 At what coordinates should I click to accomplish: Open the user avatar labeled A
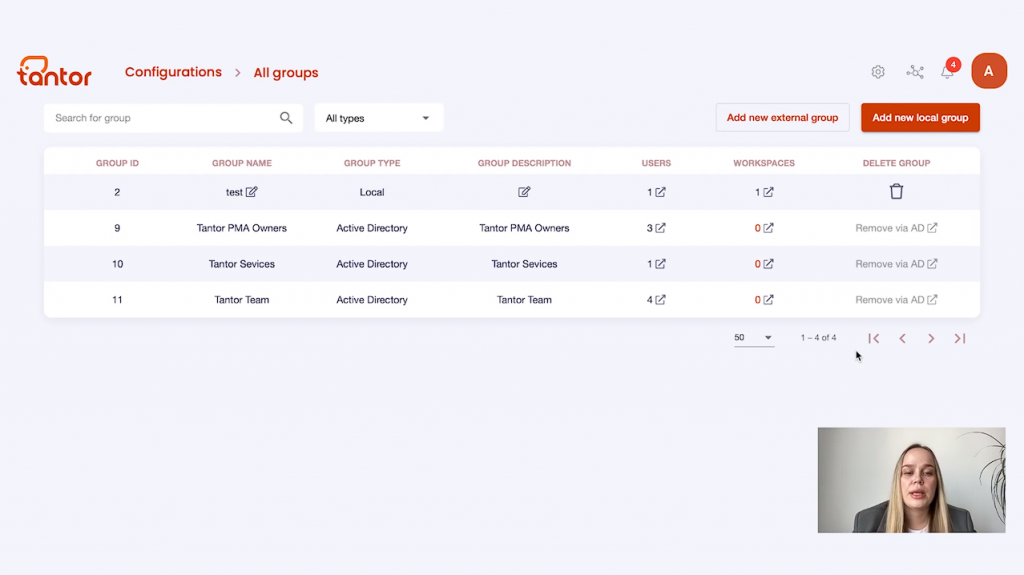[989, 71]
